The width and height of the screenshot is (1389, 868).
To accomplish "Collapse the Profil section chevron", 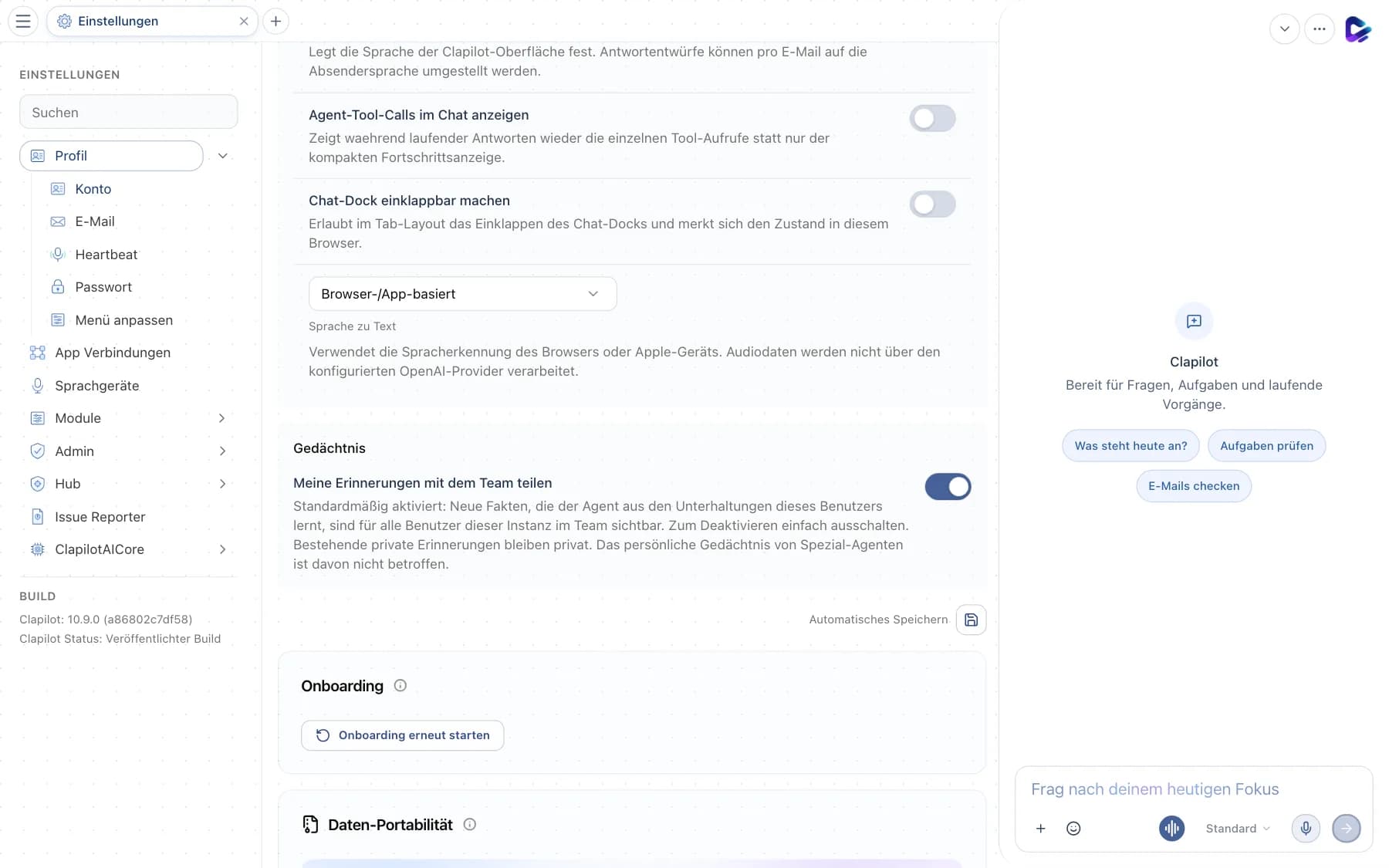I will pyautogui.click(x=222, y=156).
